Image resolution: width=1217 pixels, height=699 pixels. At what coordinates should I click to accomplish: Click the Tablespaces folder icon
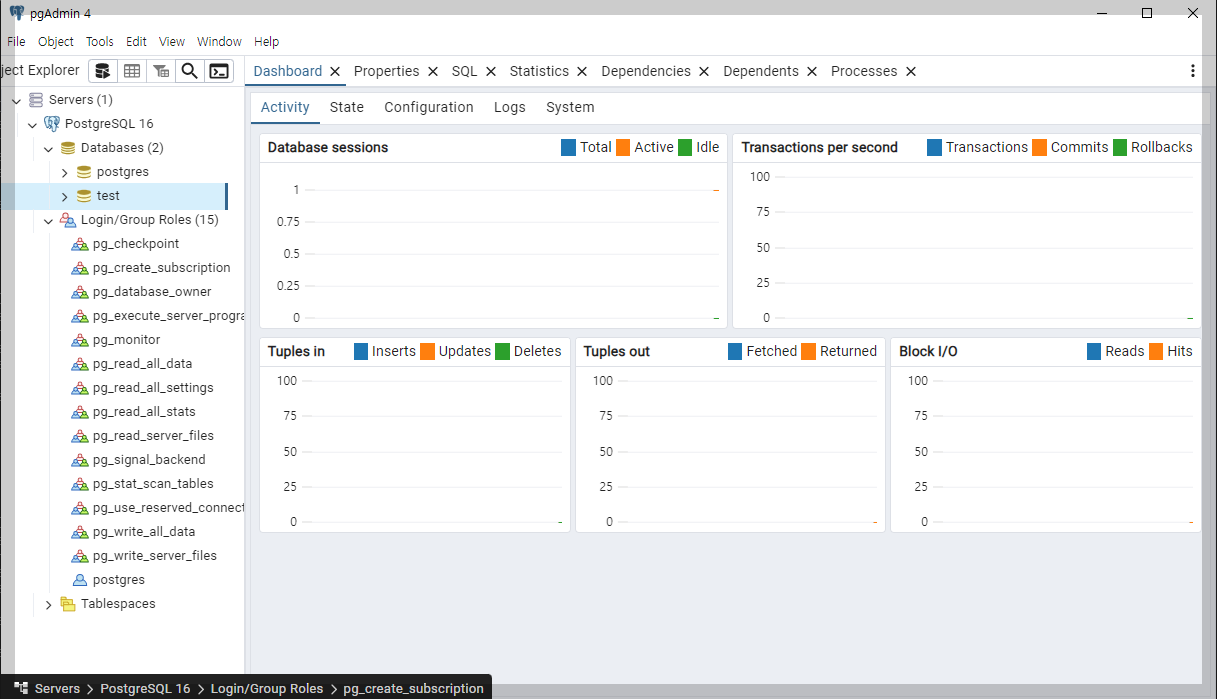pyautogui.click(x=68, y=604)
